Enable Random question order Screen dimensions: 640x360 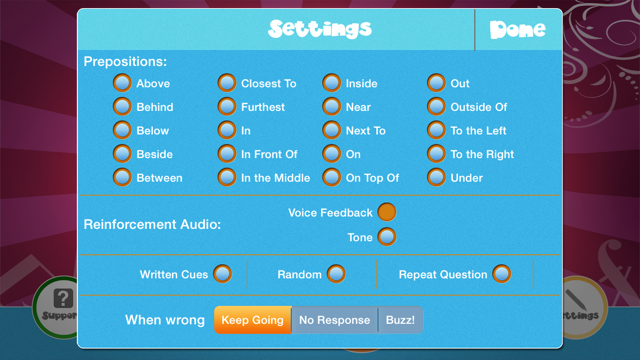(336, 274)
